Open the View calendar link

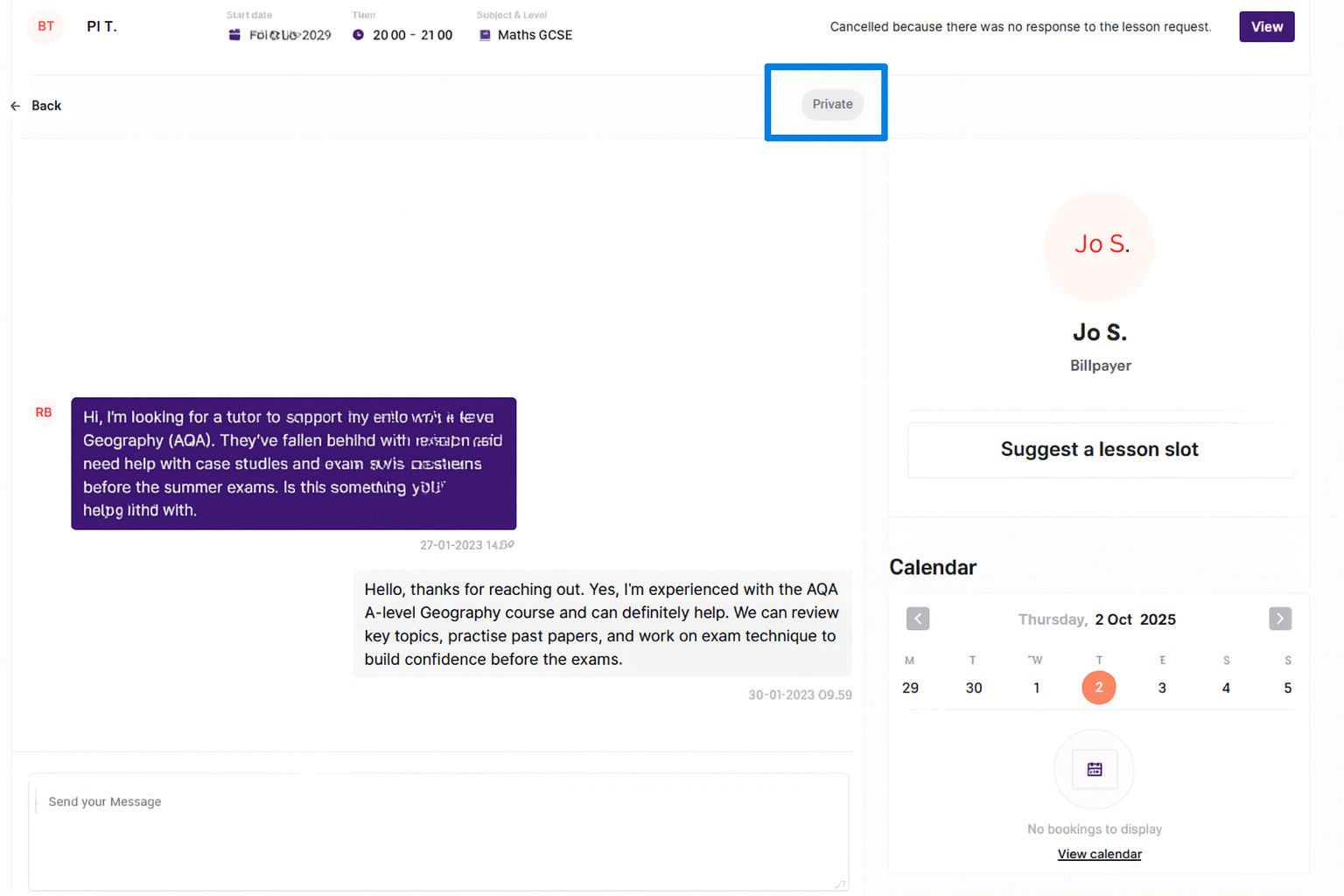tap(1099, 854)
